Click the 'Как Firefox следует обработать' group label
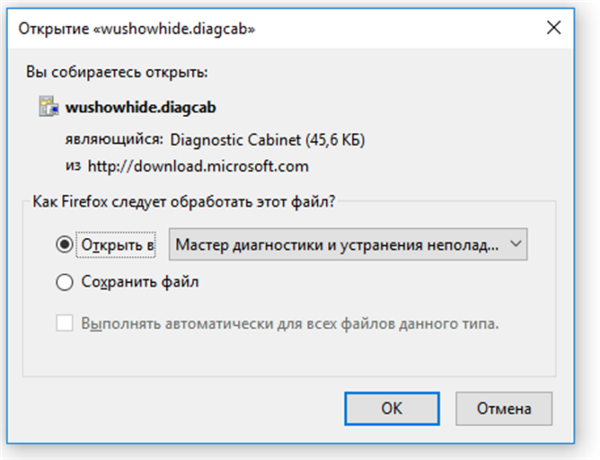 [184, 201]
